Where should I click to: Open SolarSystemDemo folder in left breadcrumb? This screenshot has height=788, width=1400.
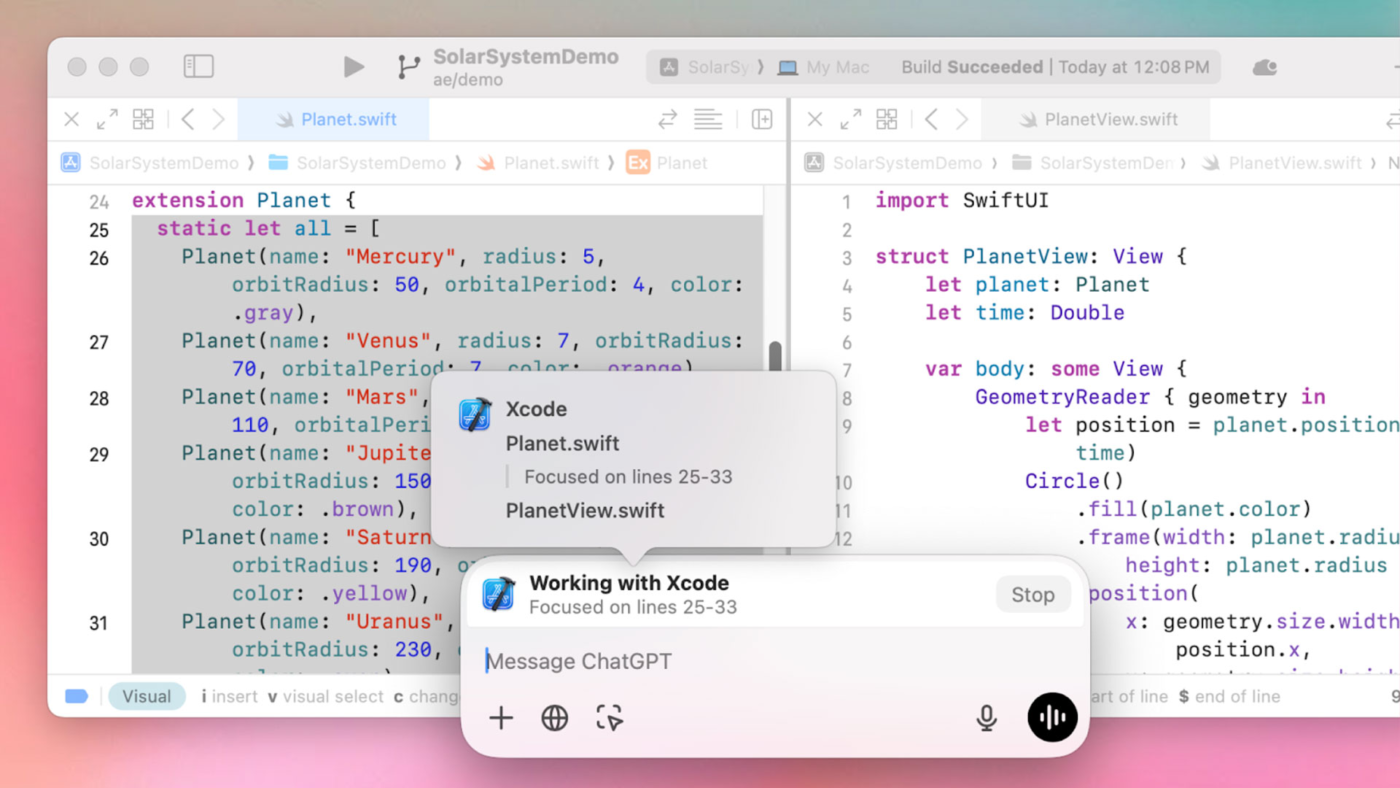coord(357,163)
